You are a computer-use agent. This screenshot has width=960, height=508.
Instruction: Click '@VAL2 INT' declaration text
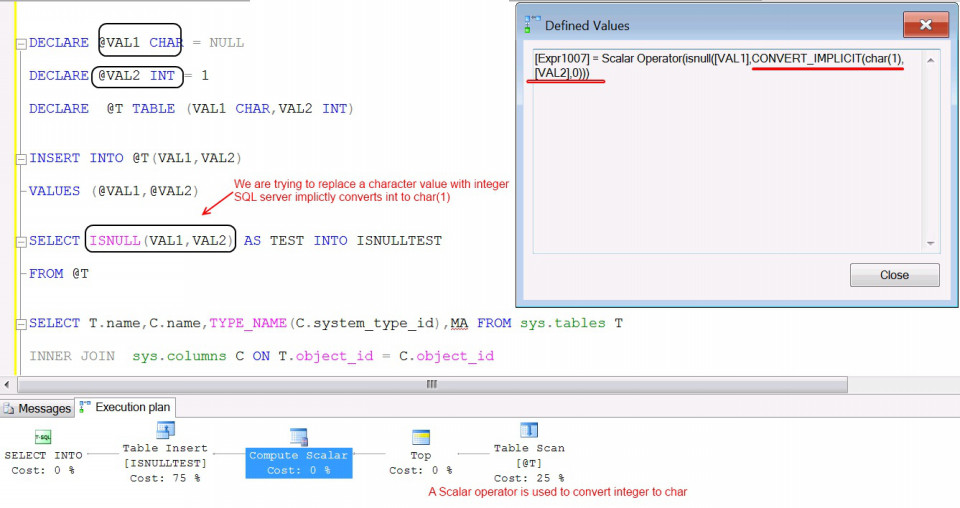[x=137, y=75]
